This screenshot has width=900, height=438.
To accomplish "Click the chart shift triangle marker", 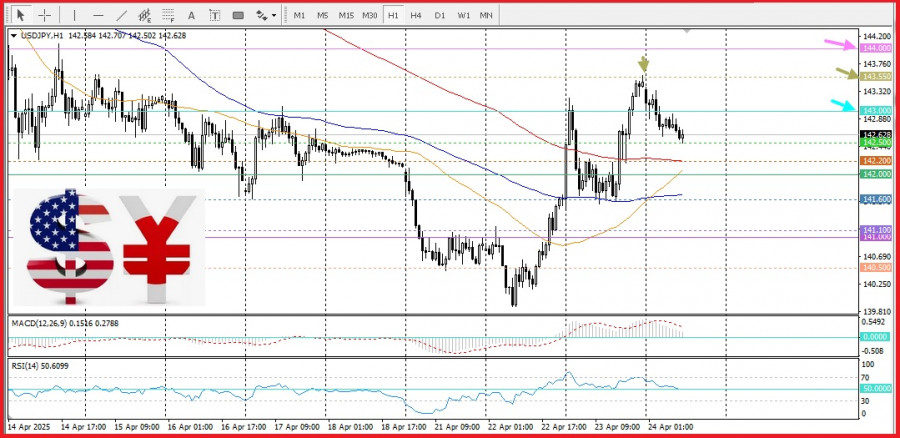I will [686, 32].
